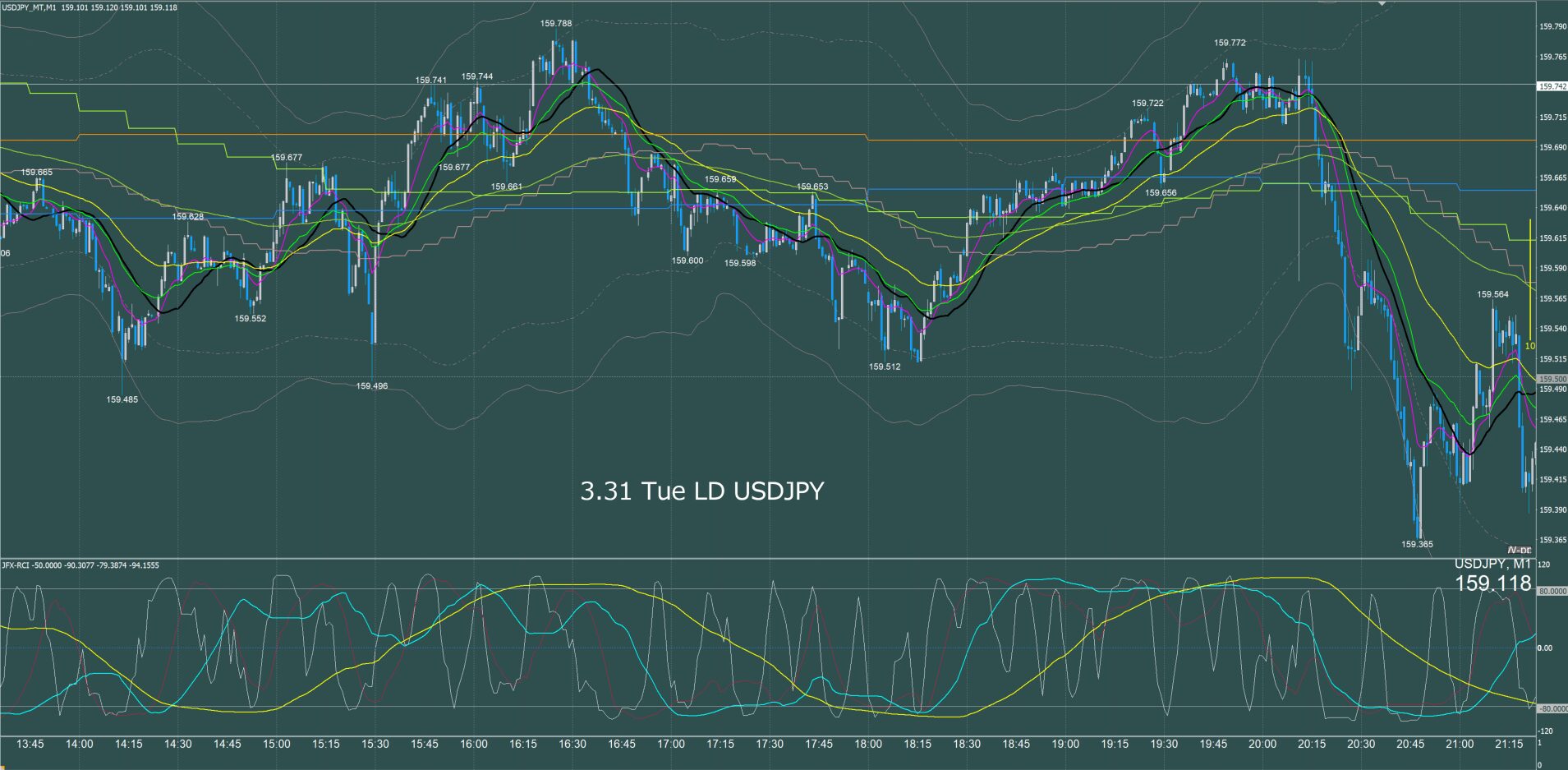
Task: Click the yellow "10" label near right edge
Action: pos(1529,347)
